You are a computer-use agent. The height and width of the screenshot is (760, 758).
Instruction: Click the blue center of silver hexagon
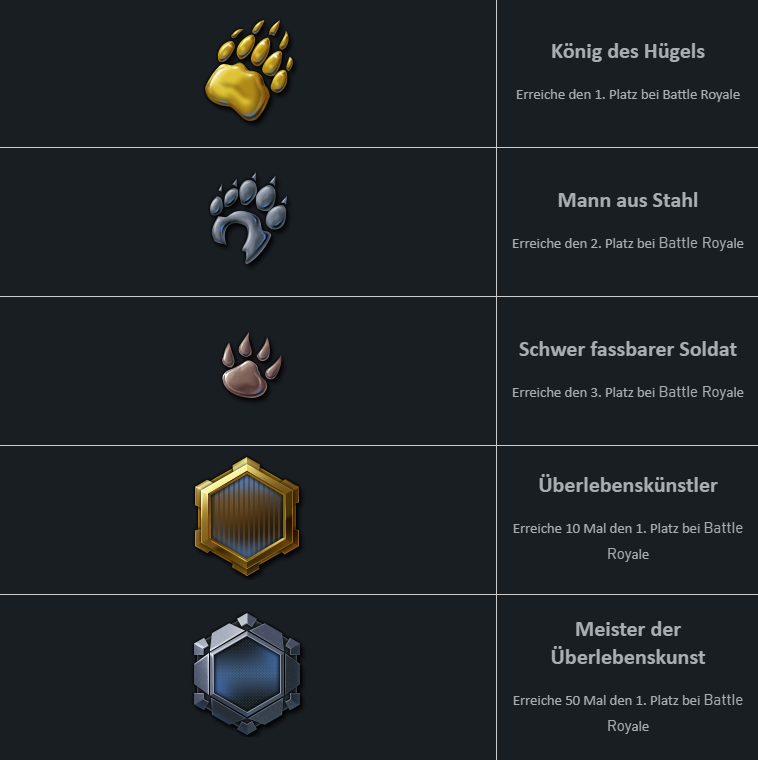pyautogui.click(x=247, y=674)
